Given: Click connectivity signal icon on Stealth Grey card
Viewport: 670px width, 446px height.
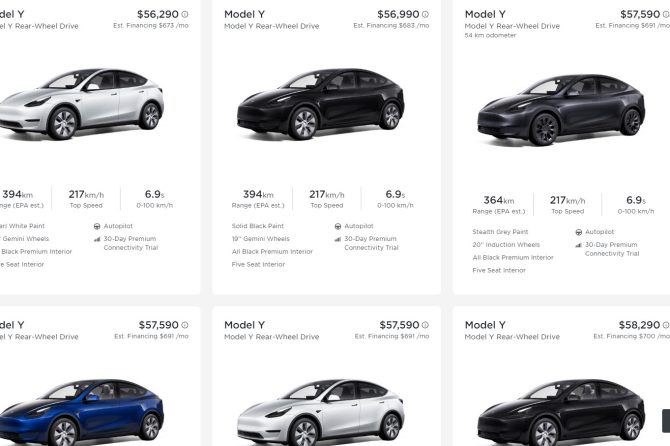Looking at the screenshot, I should [578, 245].
